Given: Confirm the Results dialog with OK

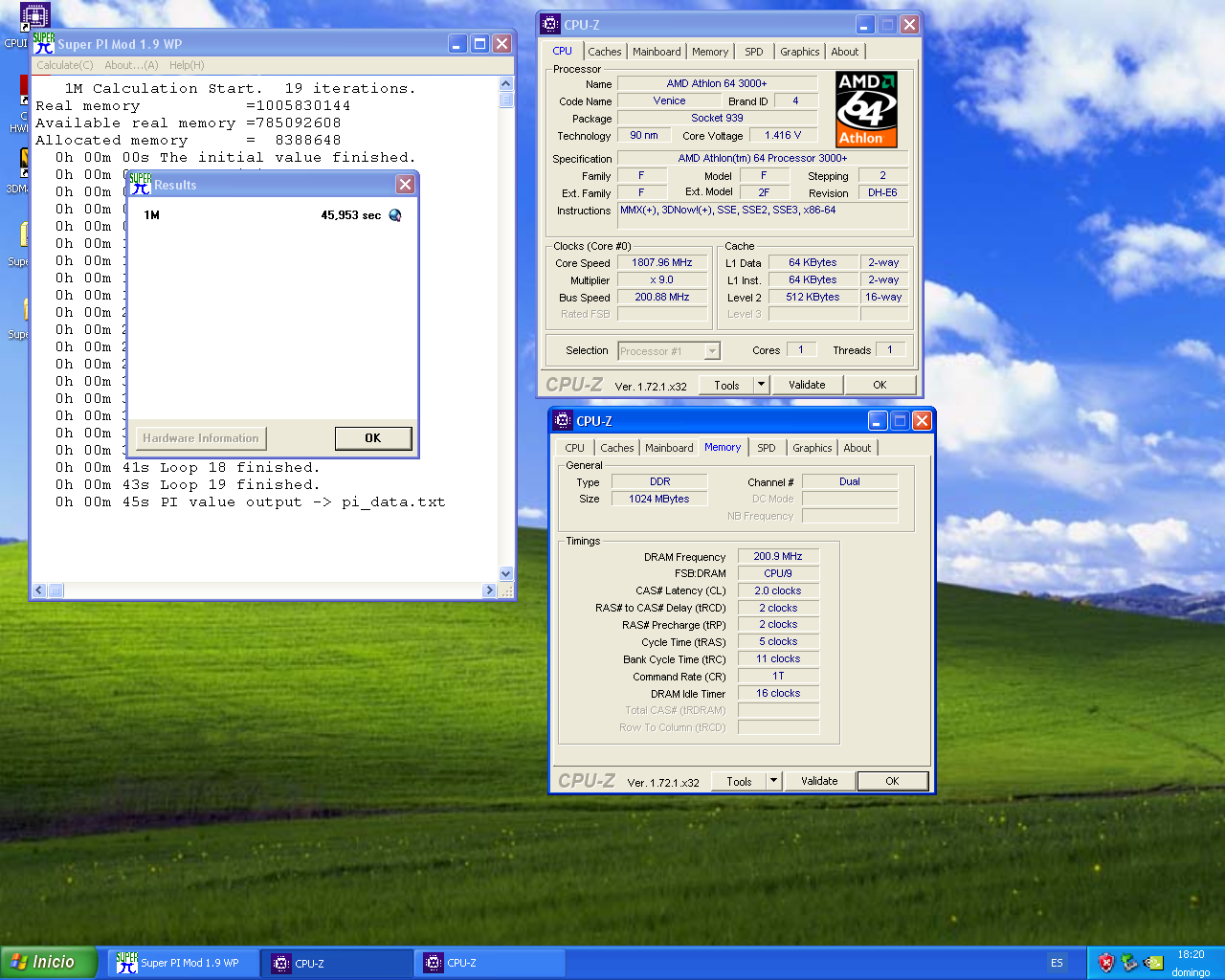Looking at the screenshot, I should tap(373, 437).
